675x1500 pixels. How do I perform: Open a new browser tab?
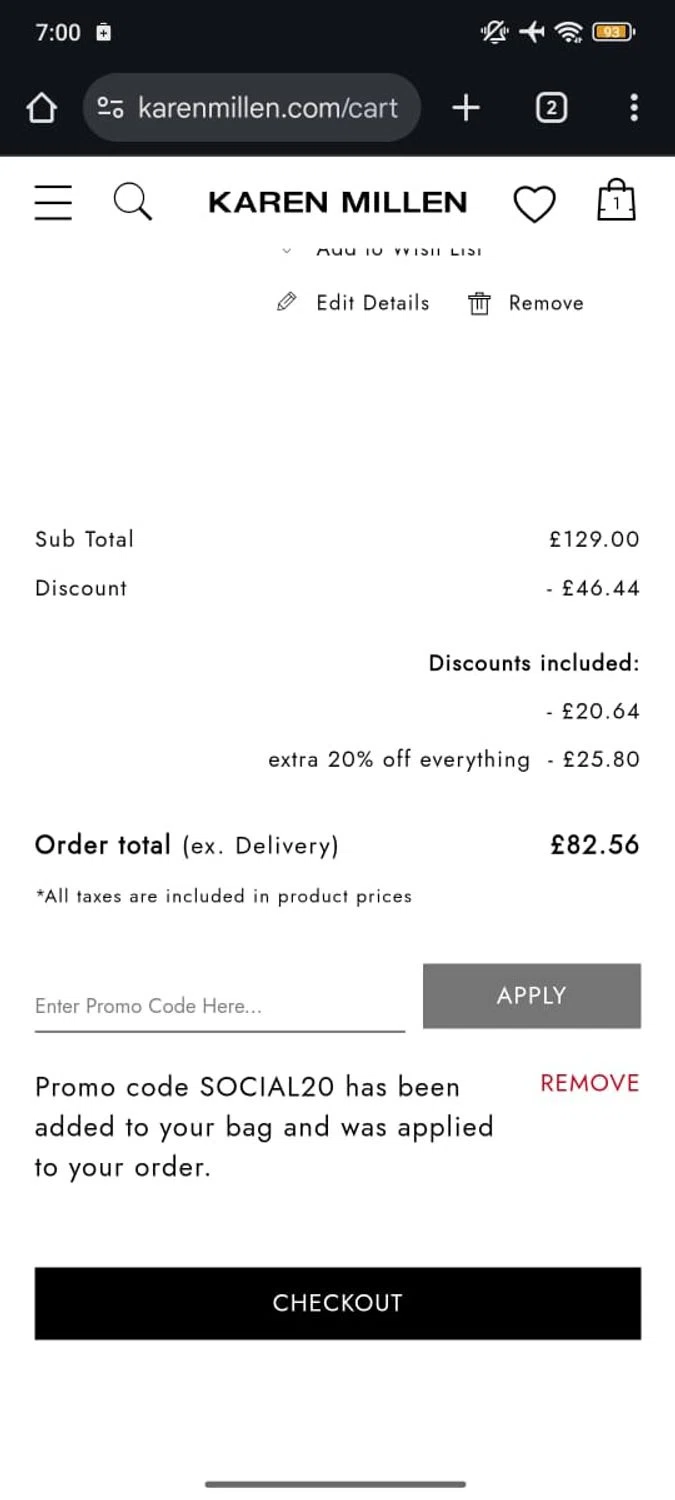[466, 108]
